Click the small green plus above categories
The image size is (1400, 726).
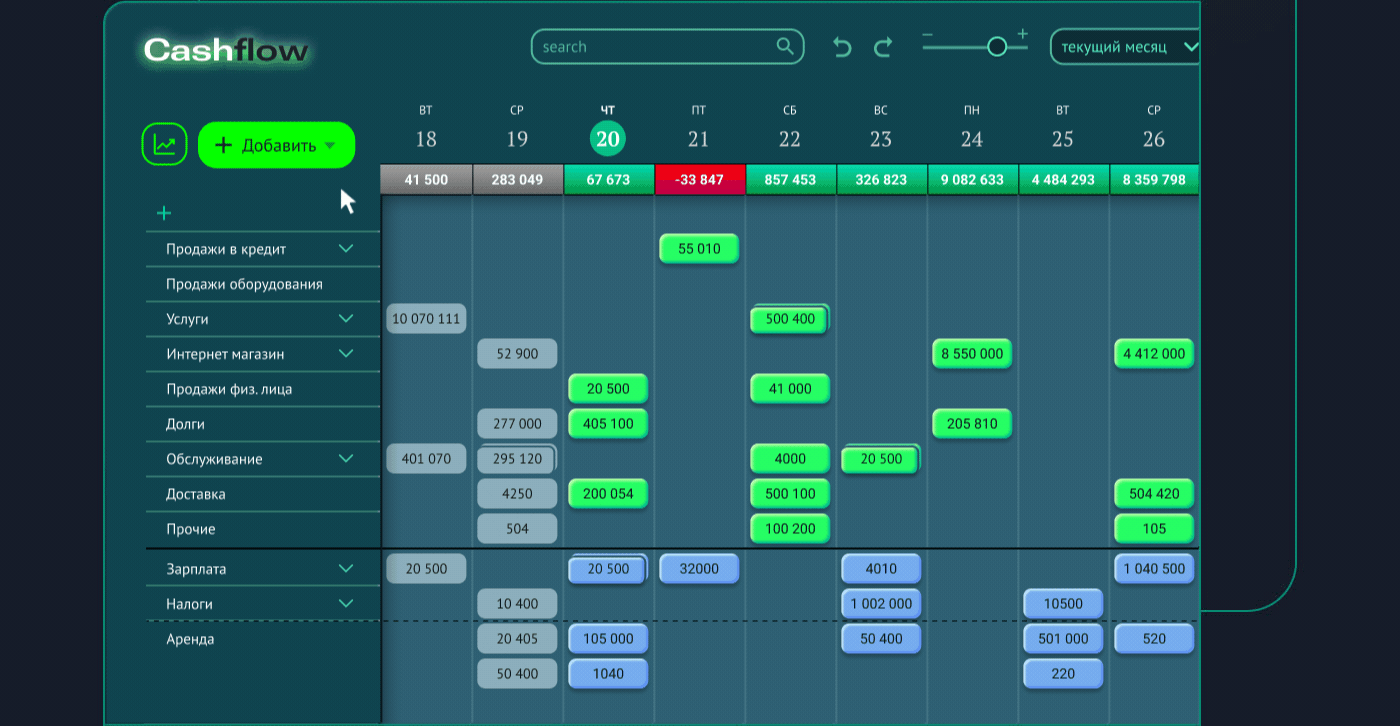coord(164,213)
